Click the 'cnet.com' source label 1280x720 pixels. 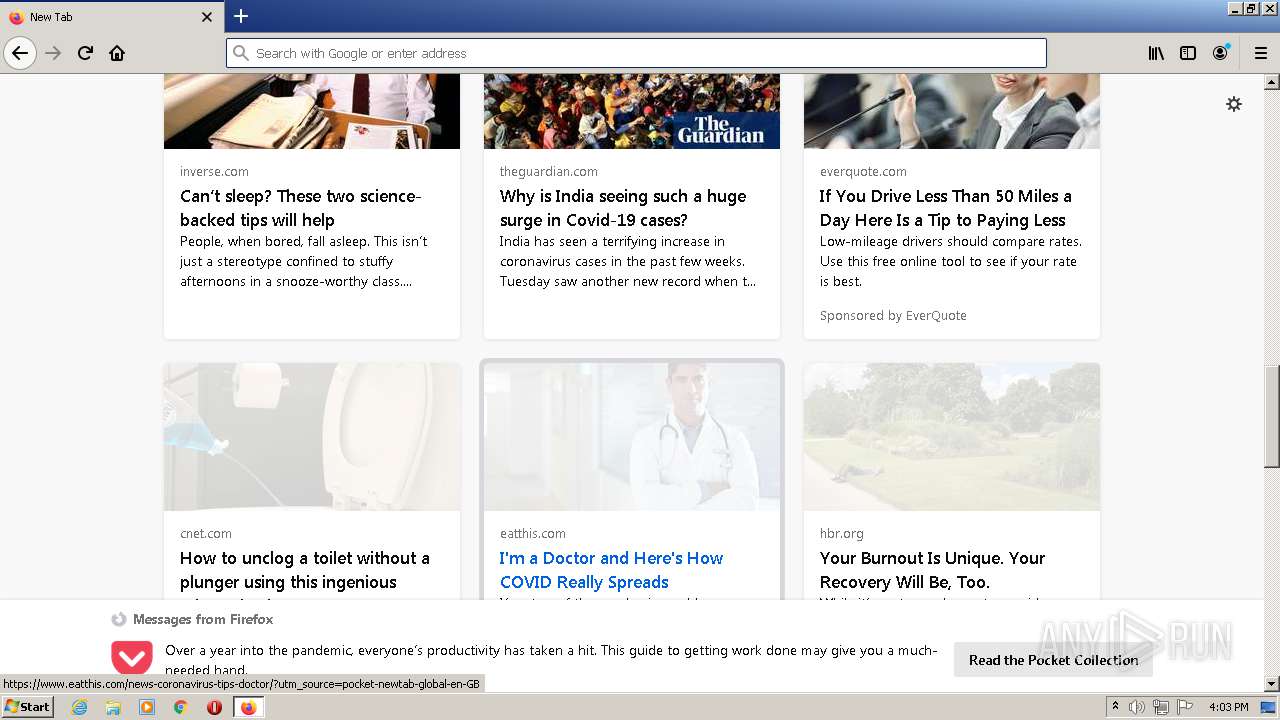206,533
